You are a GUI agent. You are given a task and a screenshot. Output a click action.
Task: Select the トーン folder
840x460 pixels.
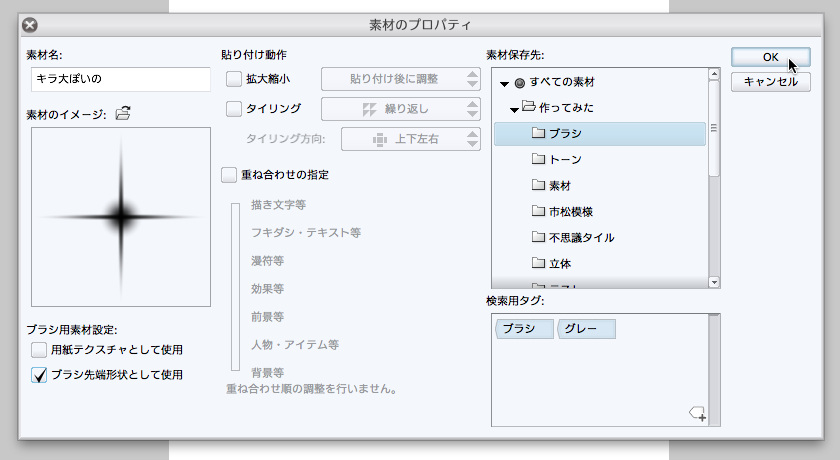click(x=565, y=160)
